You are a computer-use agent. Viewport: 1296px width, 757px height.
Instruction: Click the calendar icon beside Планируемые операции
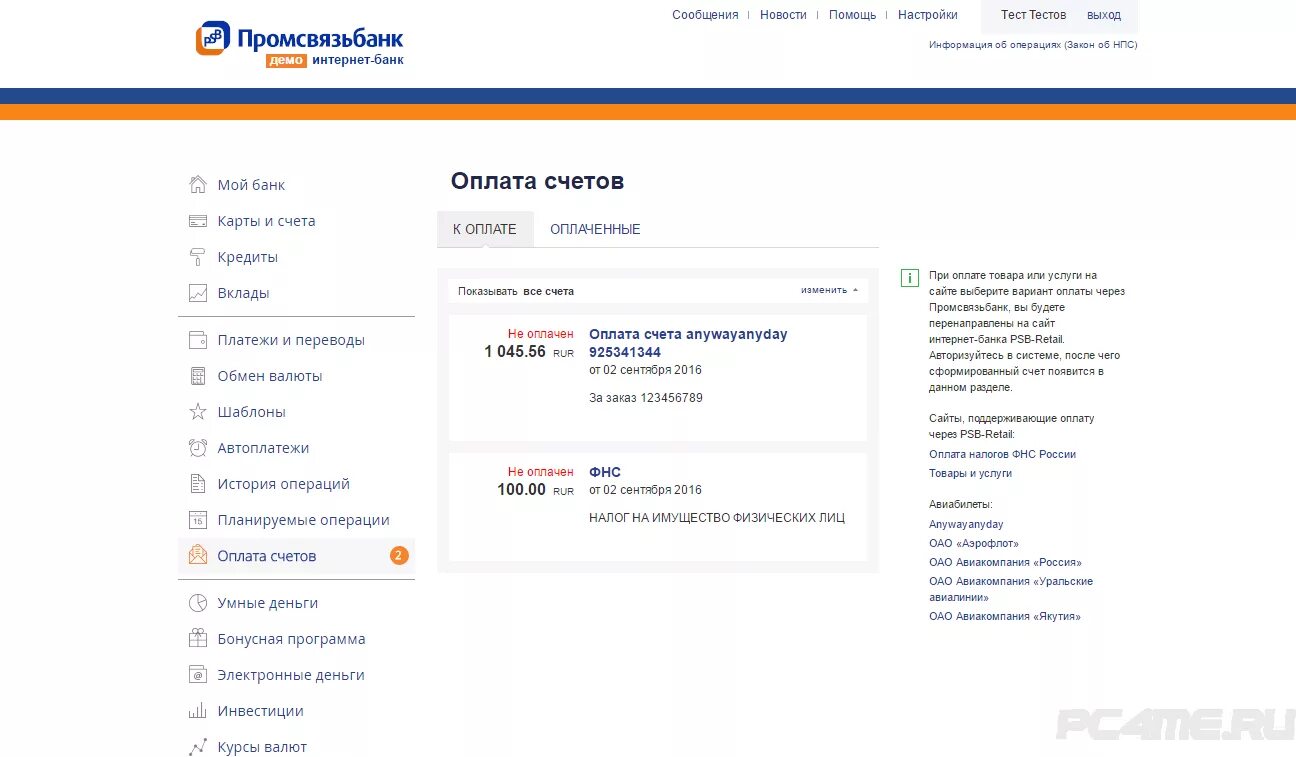coord(198,520)
